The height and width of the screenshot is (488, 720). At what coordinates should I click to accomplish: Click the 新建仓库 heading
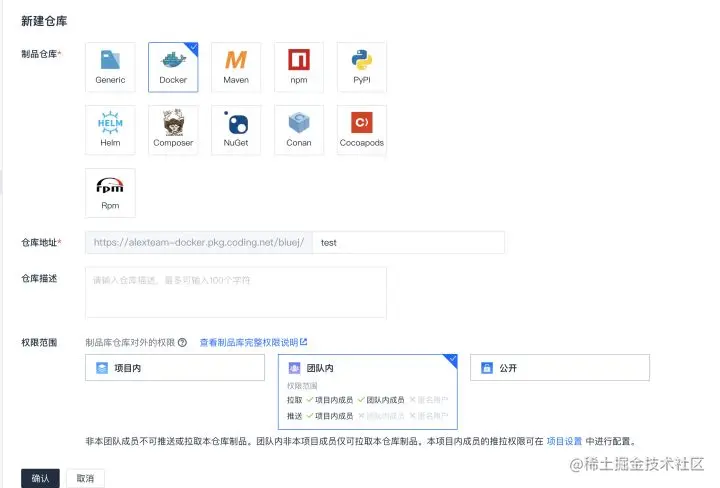[44, 21]
